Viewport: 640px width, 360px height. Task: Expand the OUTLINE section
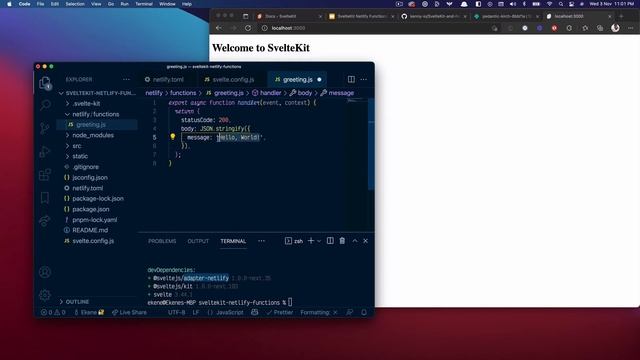point(74,302)
